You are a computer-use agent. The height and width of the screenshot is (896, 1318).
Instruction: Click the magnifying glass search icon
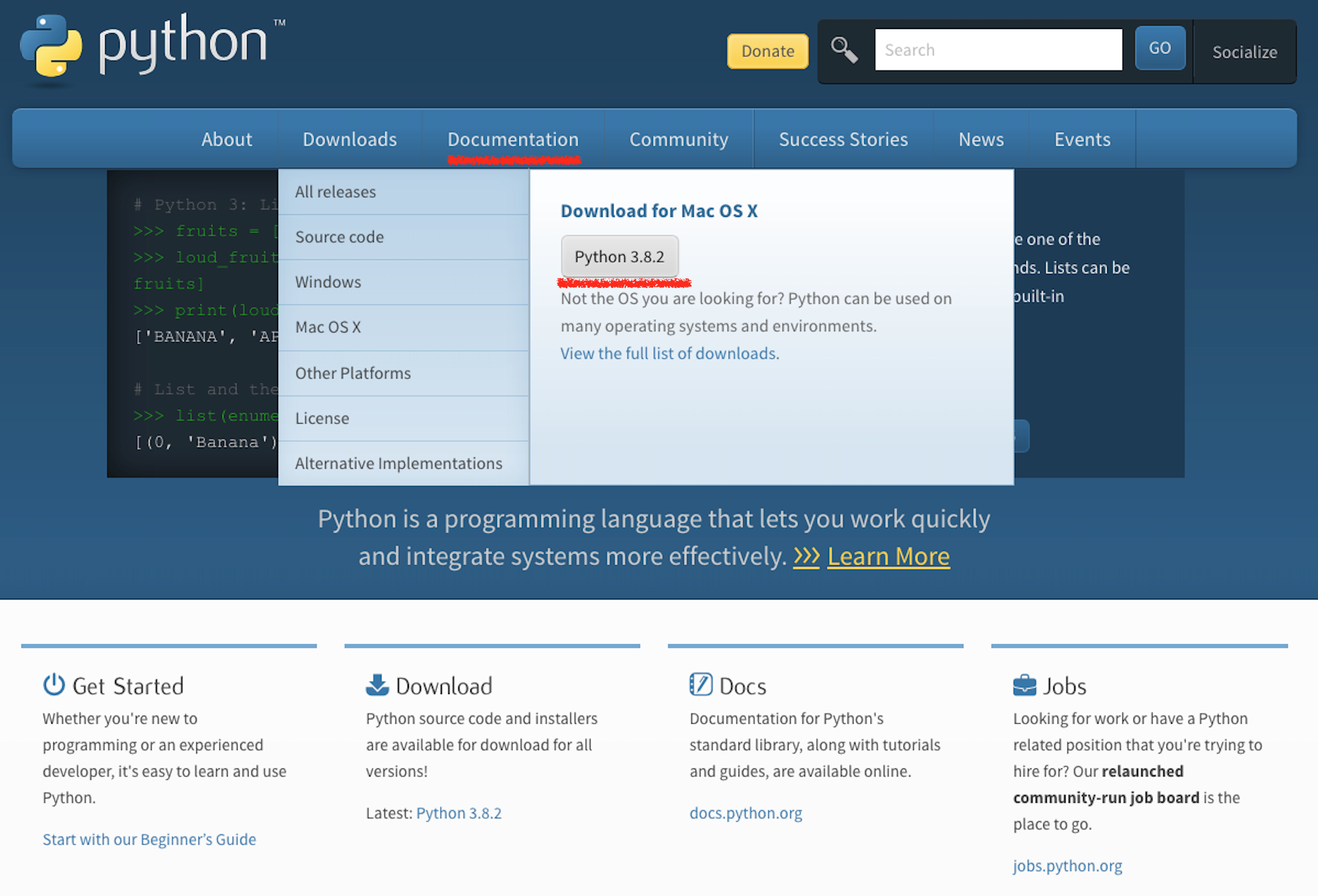pos(844,50)
